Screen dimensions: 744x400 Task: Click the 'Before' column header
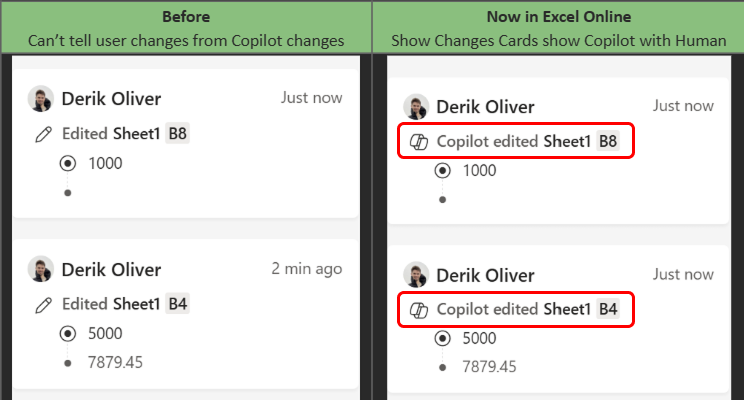186,17
